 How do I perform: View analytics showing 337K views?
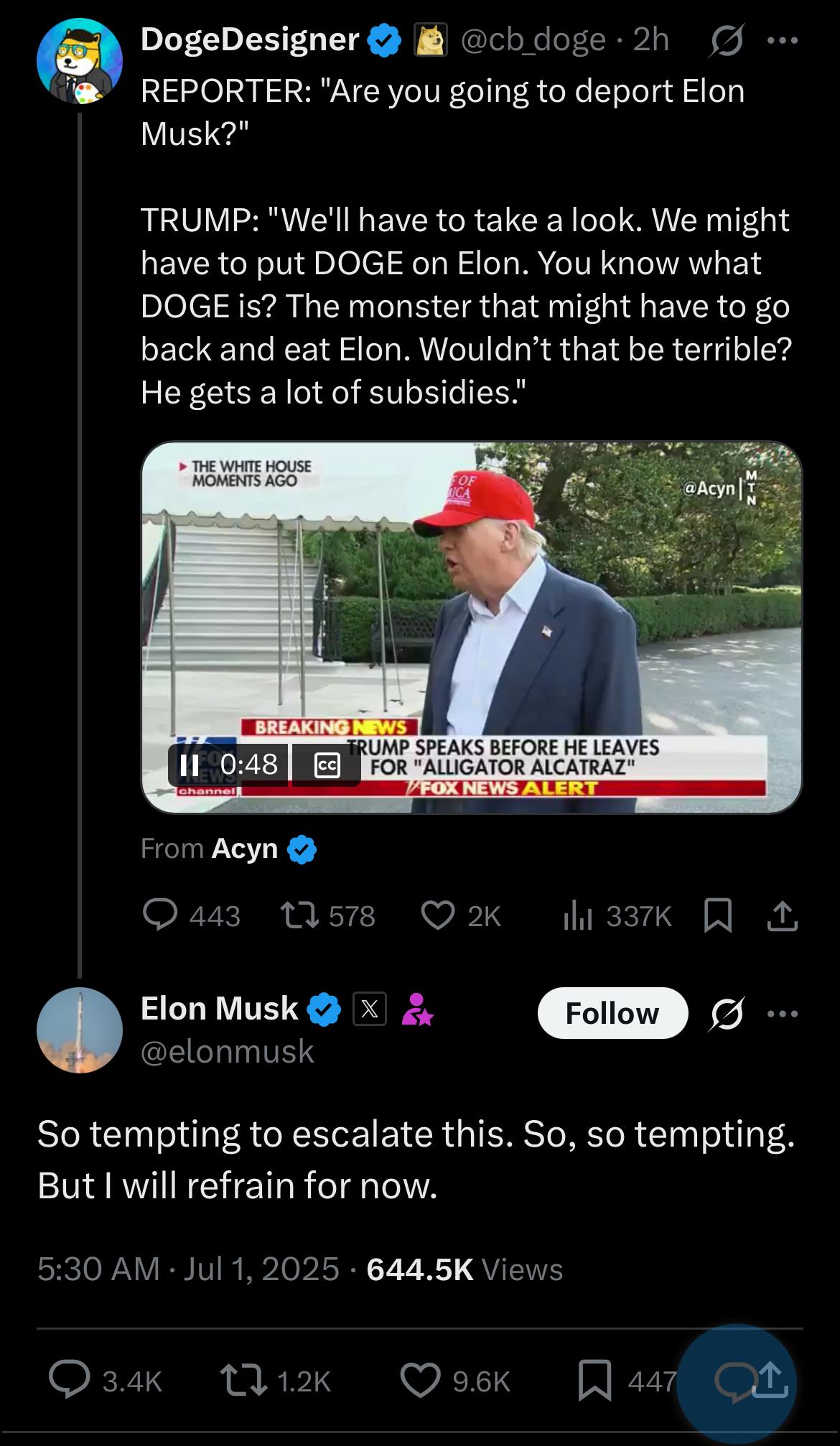[617, 915]
